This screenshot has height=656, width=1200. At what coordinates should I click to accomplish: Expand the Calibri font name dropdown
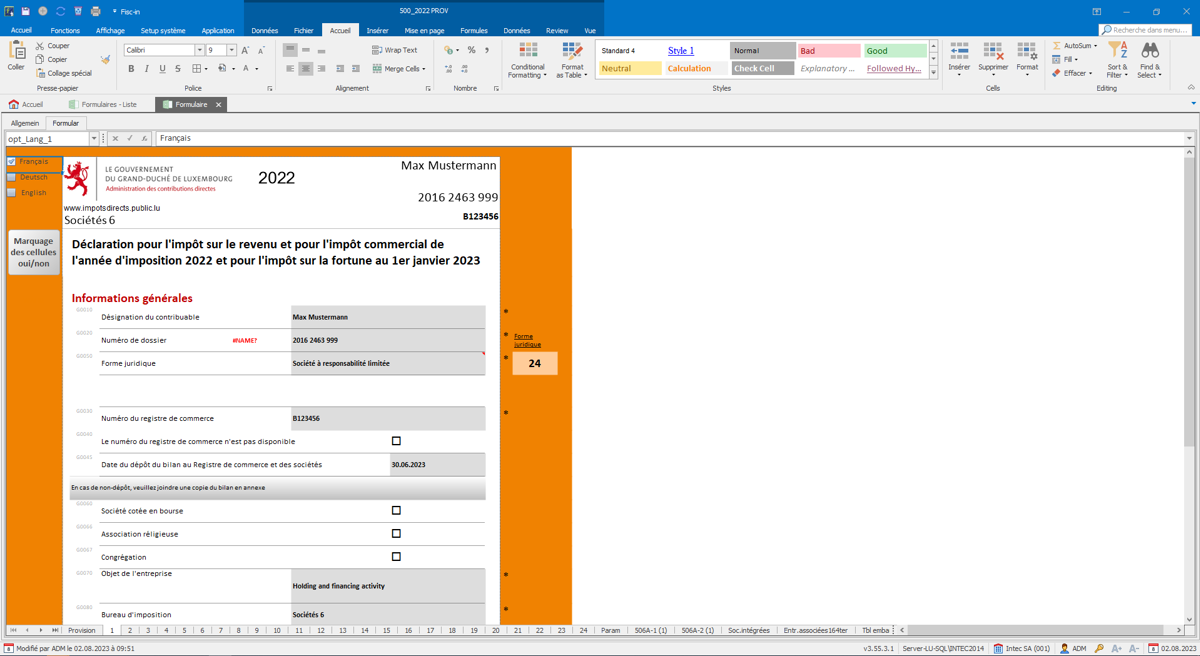coord(199,50)
